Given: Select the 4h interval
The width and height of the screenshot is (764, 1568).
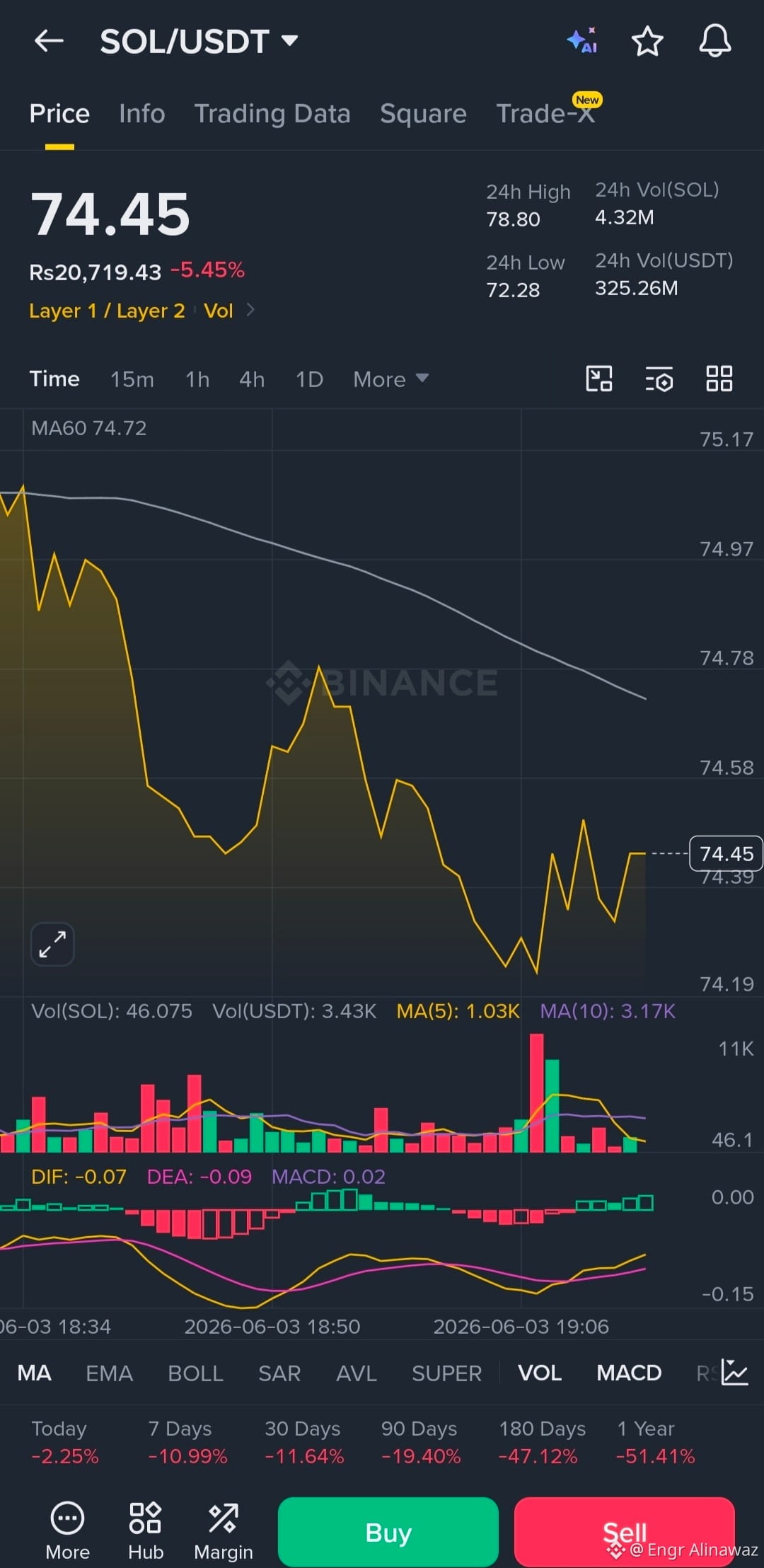Looking at the screenshot, I should pyautogui.click(x=252, y=379).
